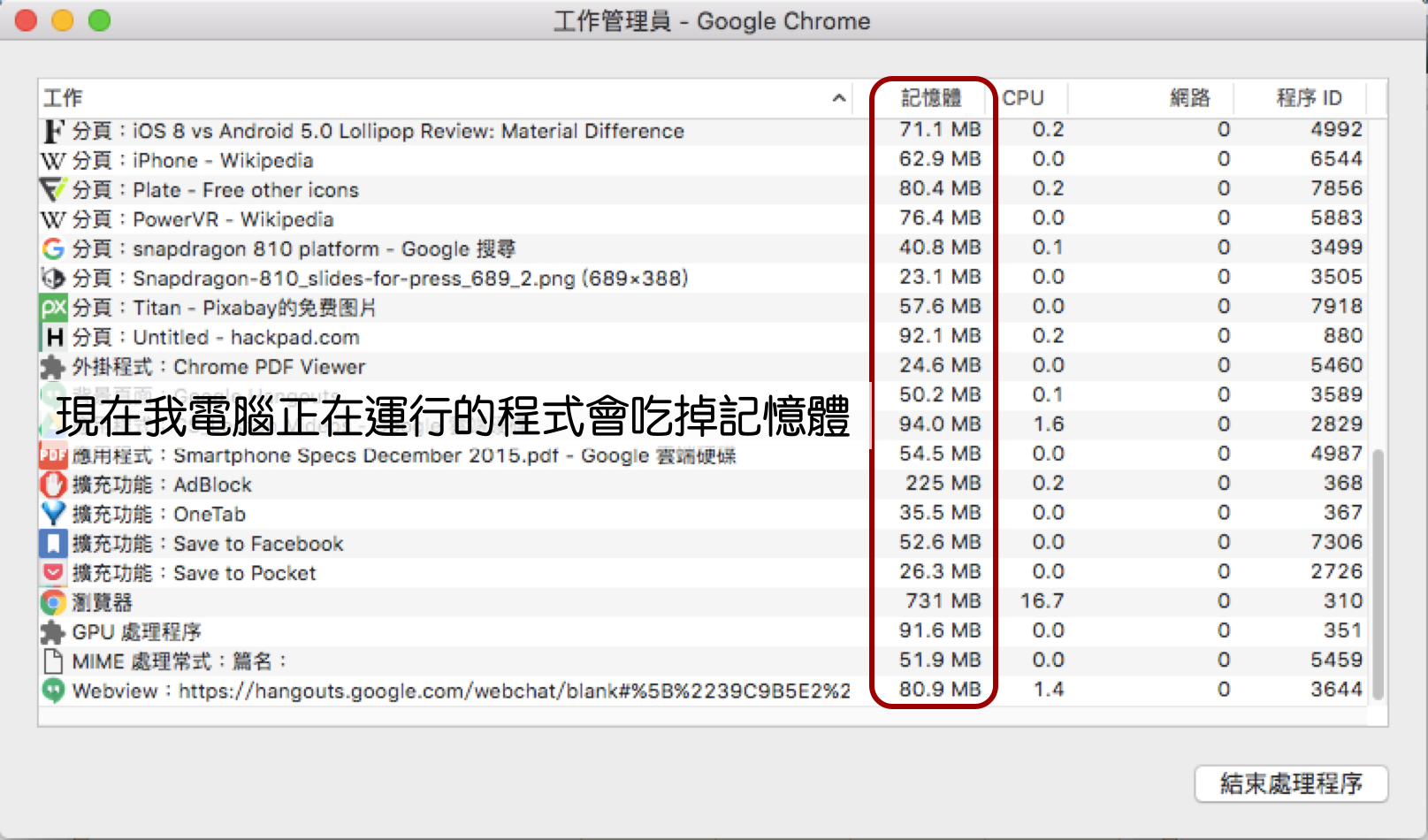Click process ID 6544

coord(1336,159)
